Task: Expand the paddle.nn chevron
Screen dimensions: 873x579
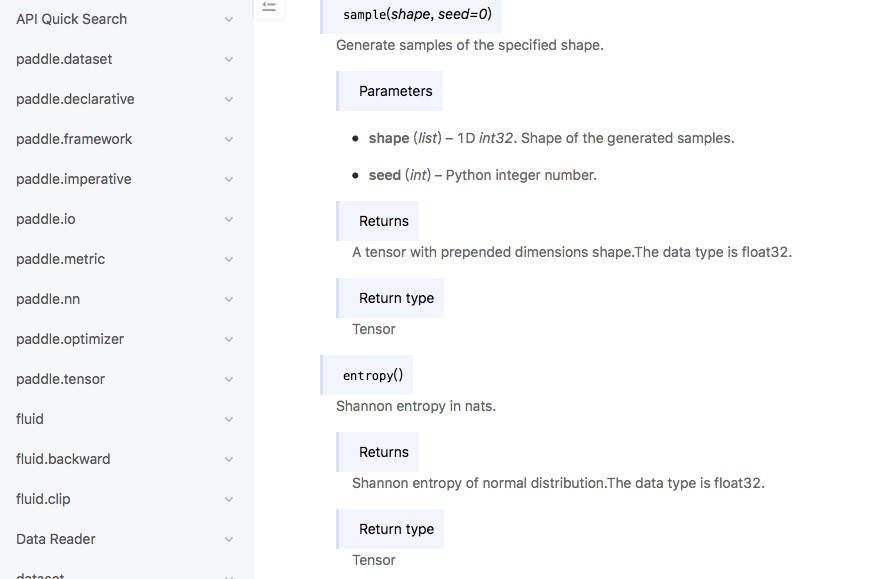Action: [x=229, y=300]
